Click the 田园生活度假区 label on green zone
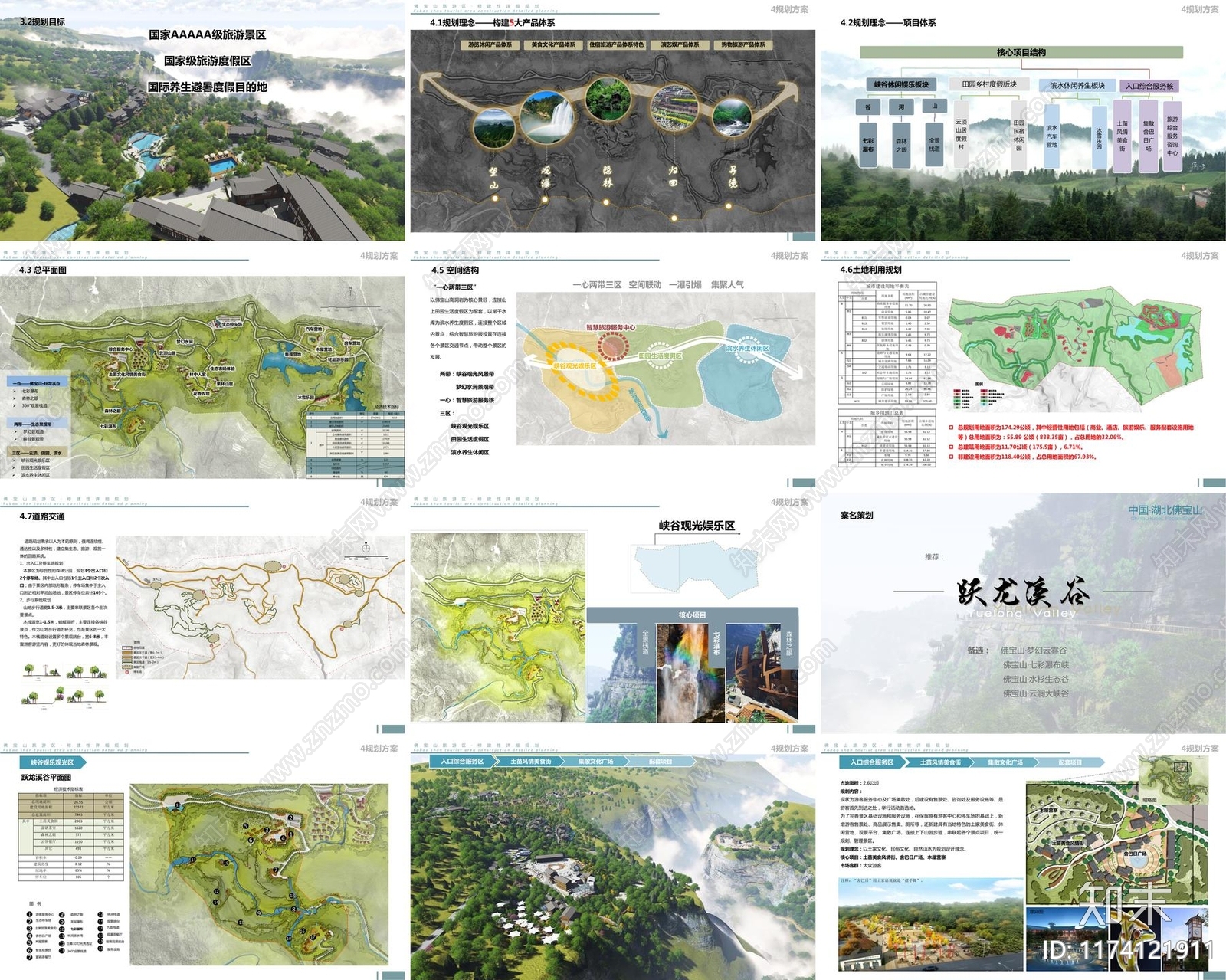The height and width of the screenshot is (980, 1226). click(x=660, y=356)
